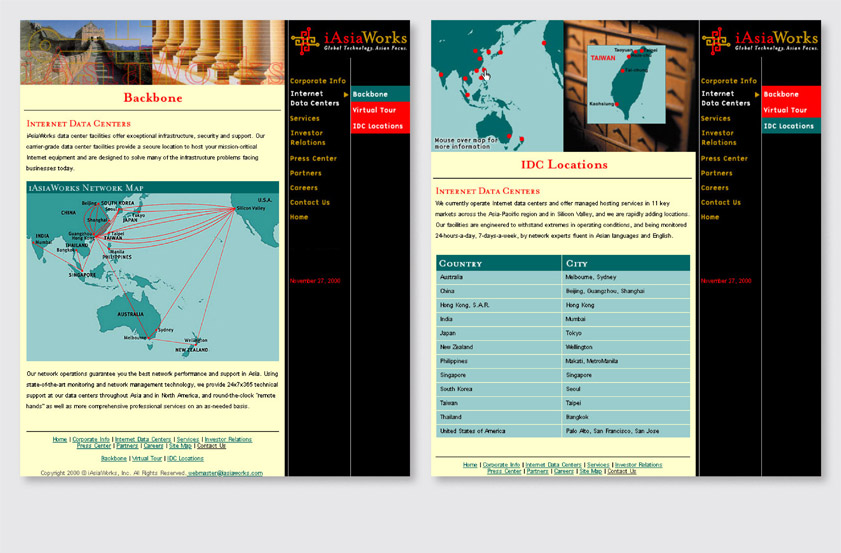Follow Services footer link on Backbone page
The image size is (841, 553).
188,439
